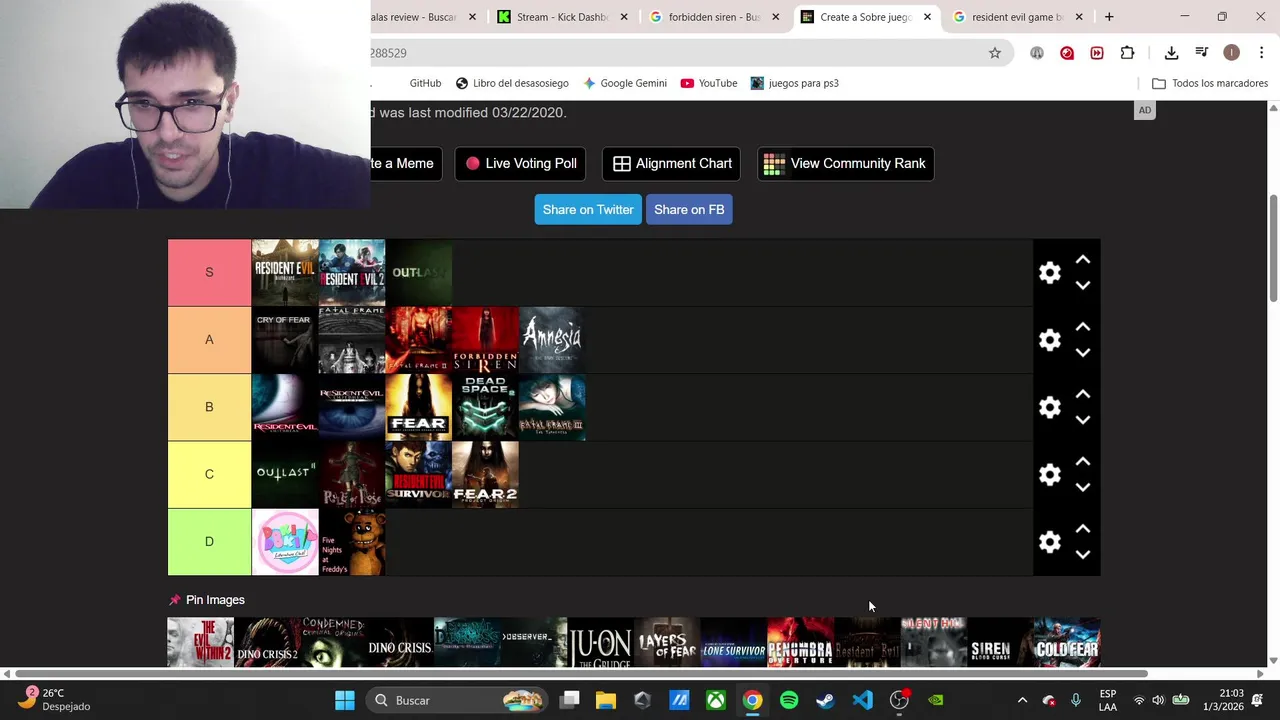Pick Ju-On The Grudge from image pool
1280x720 pixels.
click(x=601, y=642)
